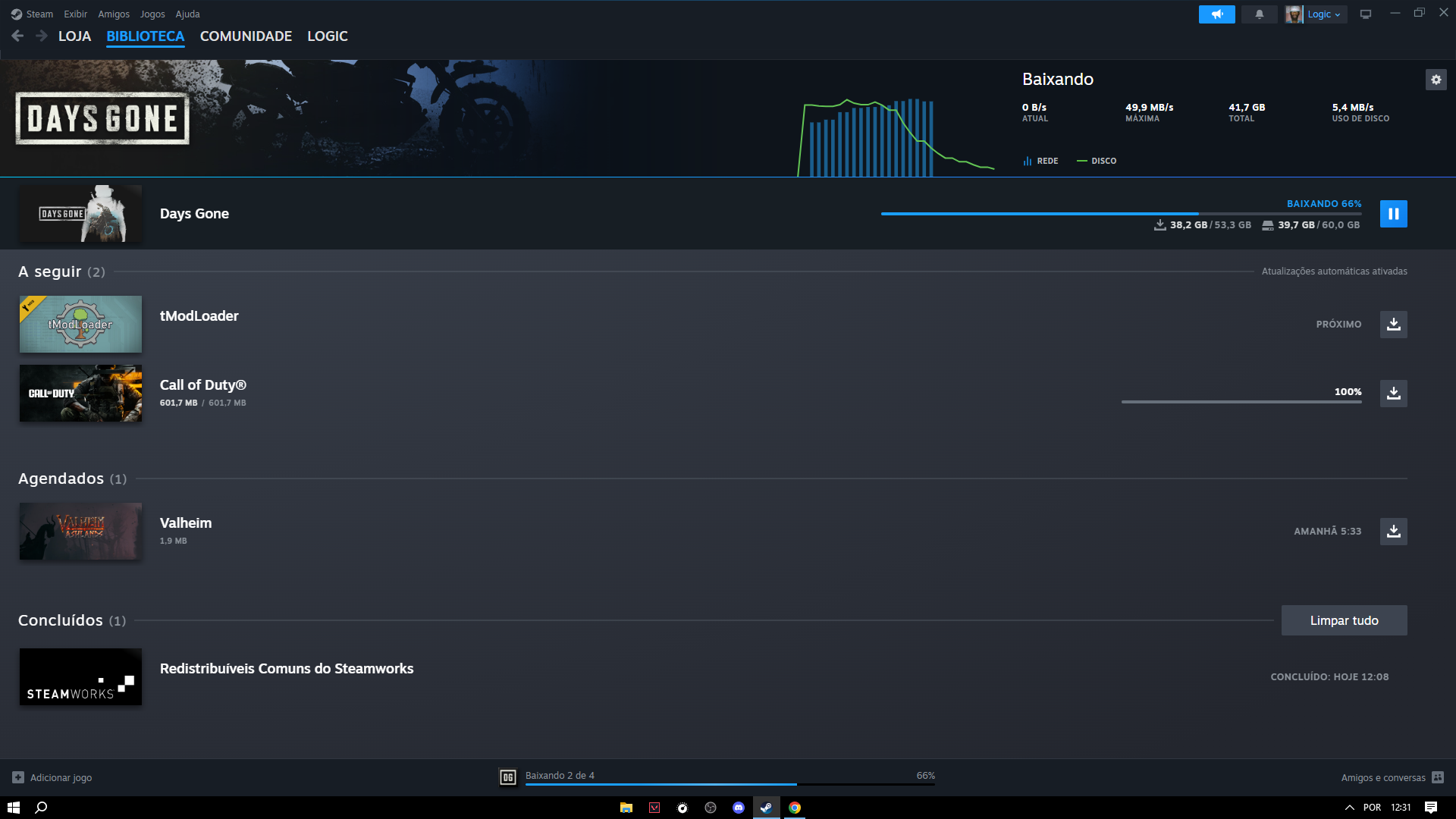This screenshot has width=1456, height=819.
Task: Click Days Gone small thumbnail
Action: (x=80, y=214)
